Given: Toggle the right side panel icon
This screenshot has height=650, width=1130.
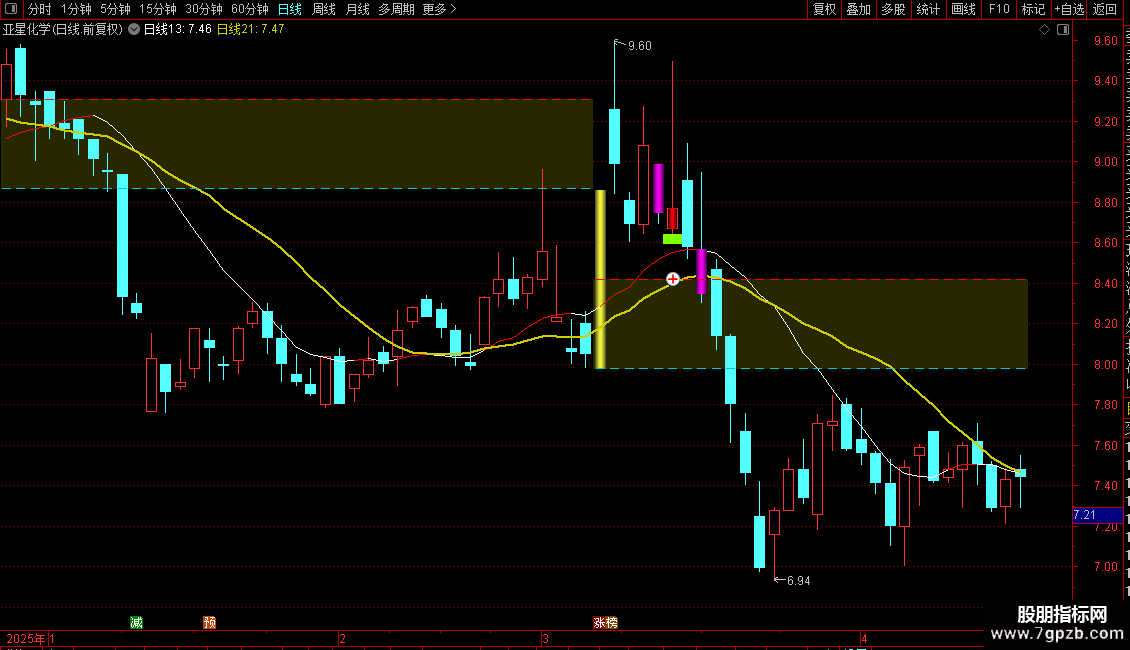Looking at the screenshot, I should (x=1063, y=30).
